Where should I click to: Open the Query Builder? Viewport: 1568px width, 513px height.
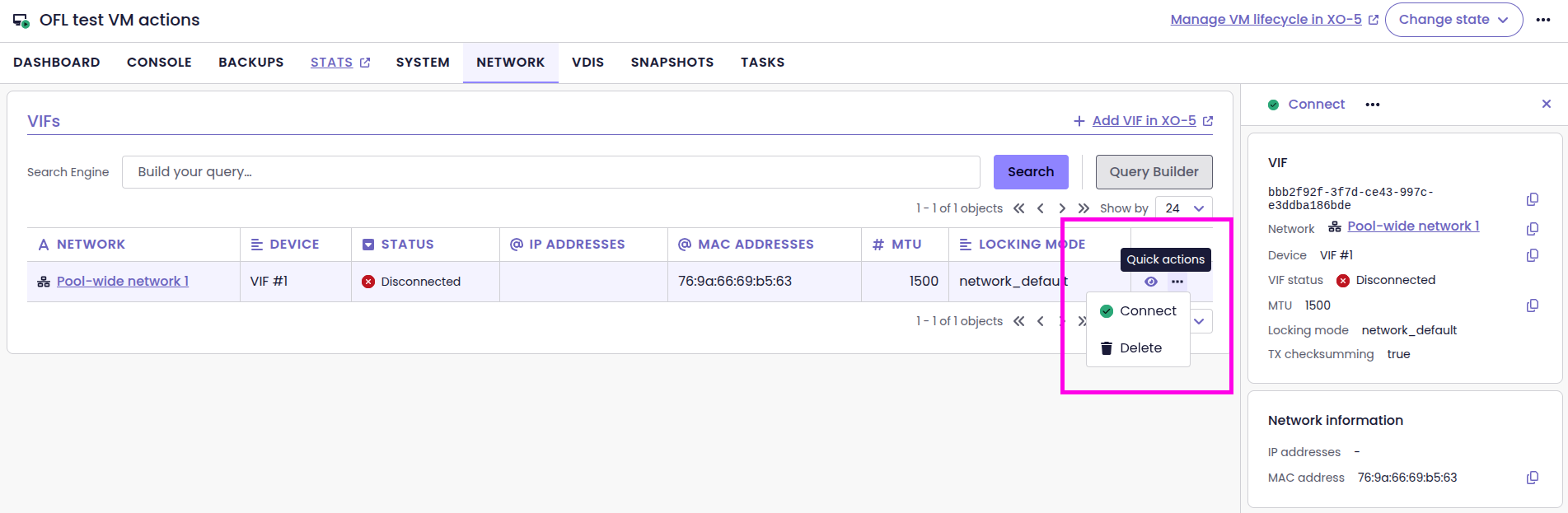point(1154,172)
